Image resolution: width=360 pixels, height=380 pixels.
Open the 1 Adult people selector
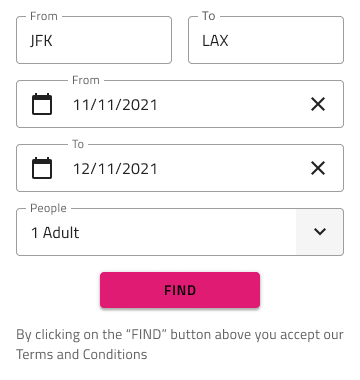[180, 232]
